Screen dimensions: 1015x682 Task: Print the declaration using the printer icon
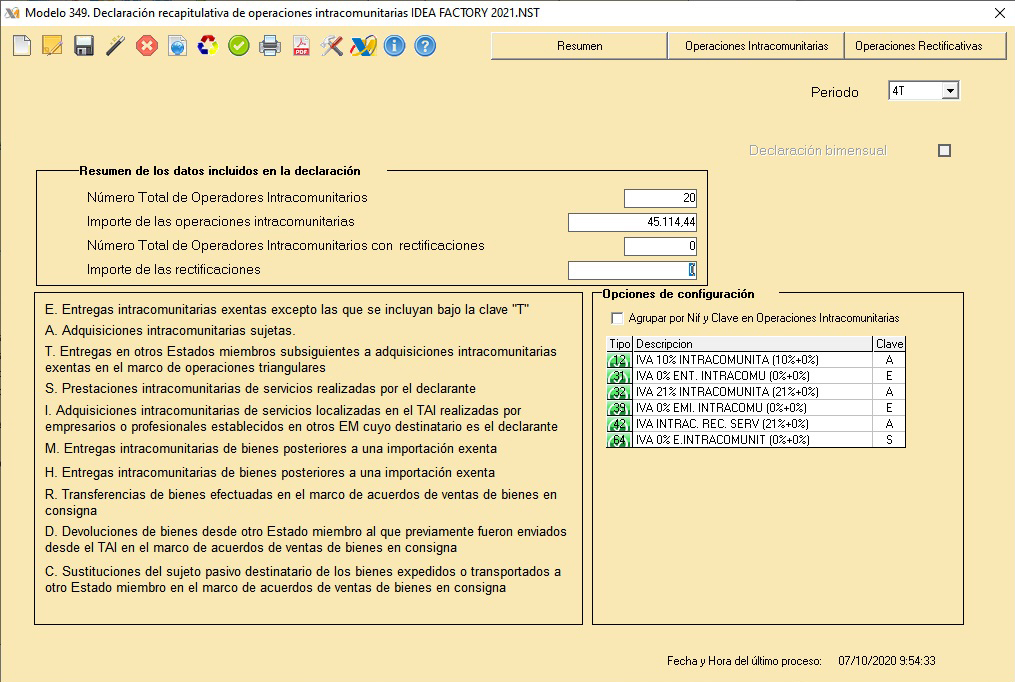coord(270,46)
